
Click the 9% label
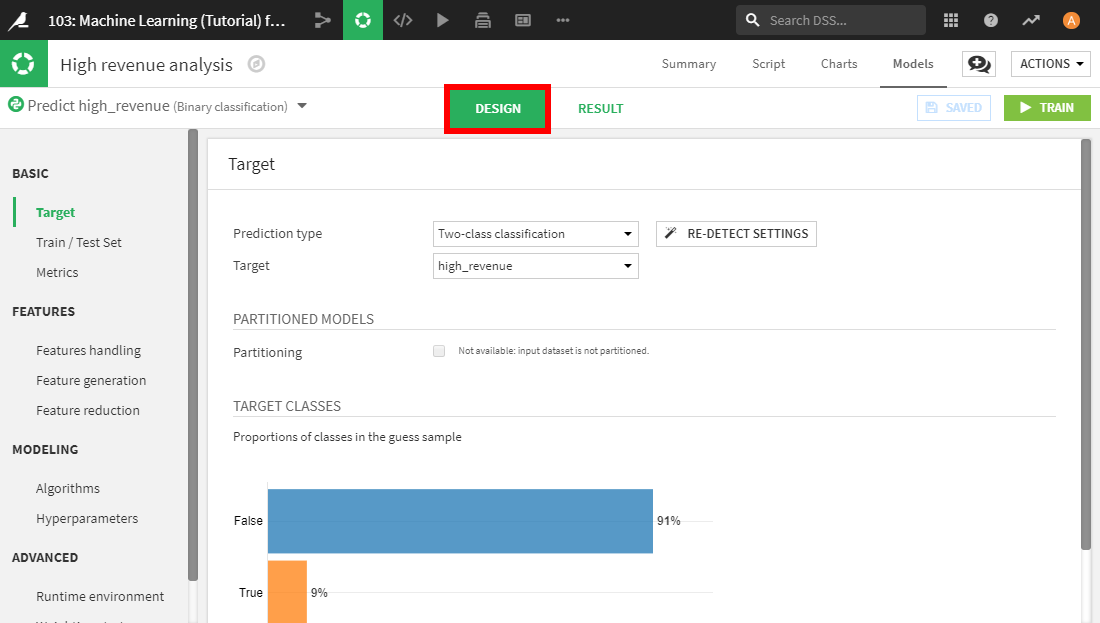click(319, 593)
